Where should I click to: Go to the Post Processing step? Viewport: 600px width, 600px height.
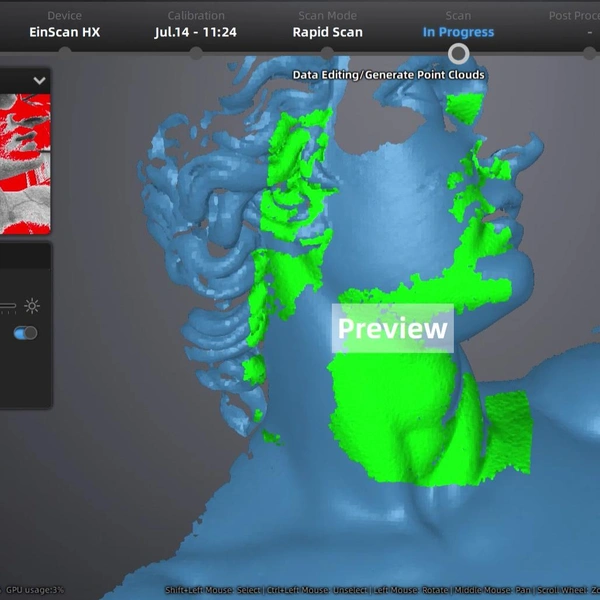point(574,24)
